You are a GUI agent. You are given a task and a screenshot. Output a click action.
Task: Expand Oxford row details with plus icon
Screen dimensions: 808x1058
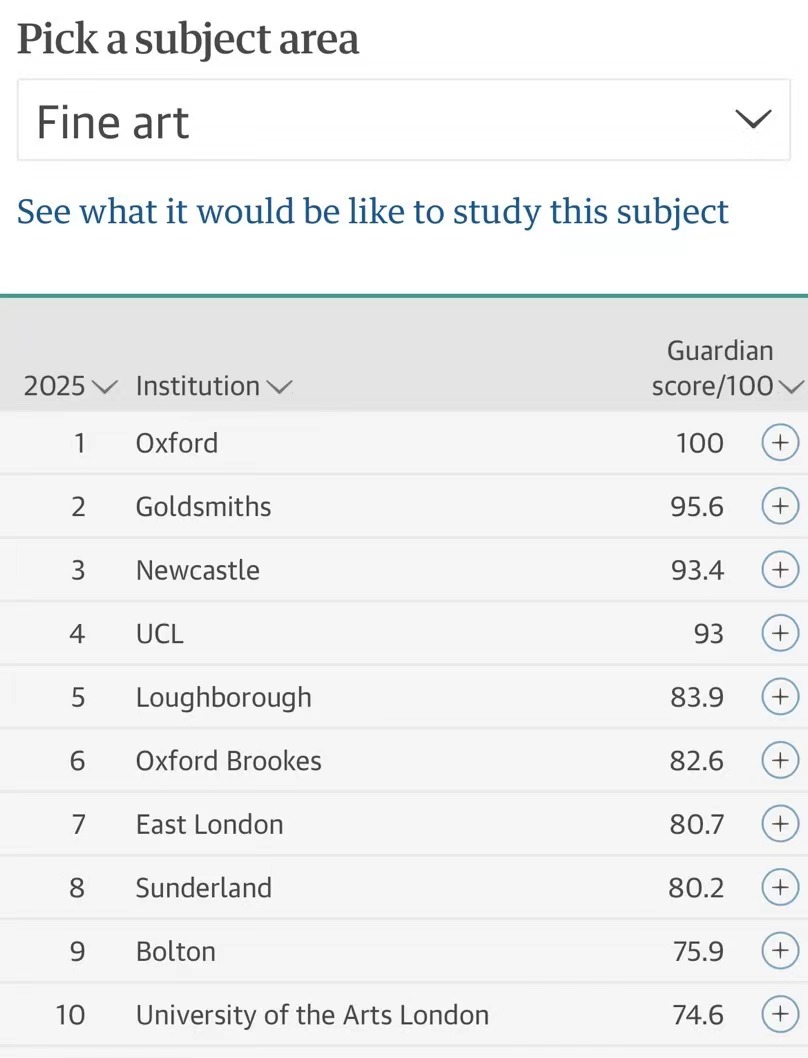pyautogui.click(x=780, y=443)
